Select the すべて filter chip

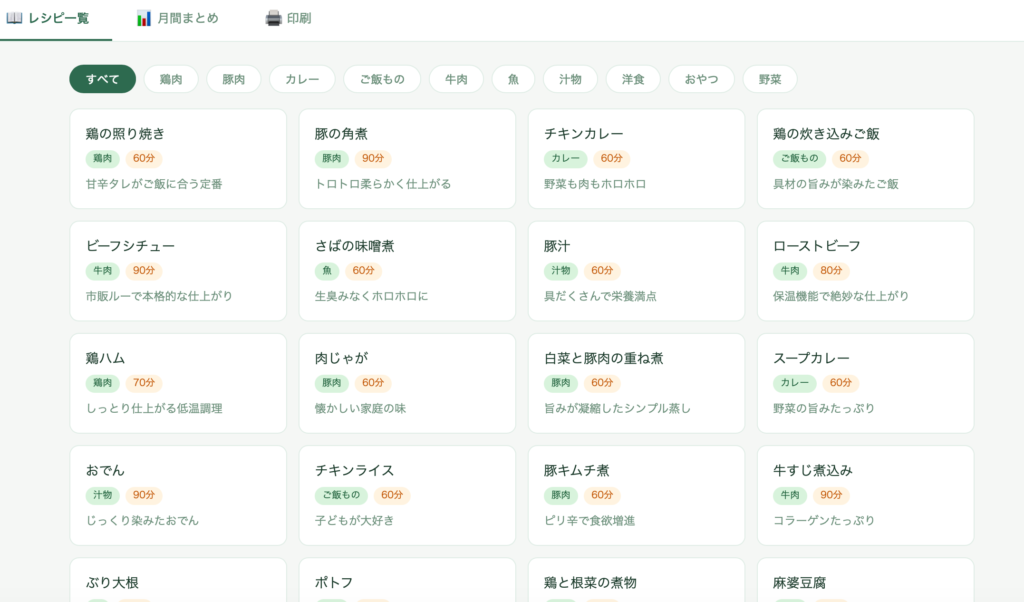pyautogui.click(x=102, y=79)
